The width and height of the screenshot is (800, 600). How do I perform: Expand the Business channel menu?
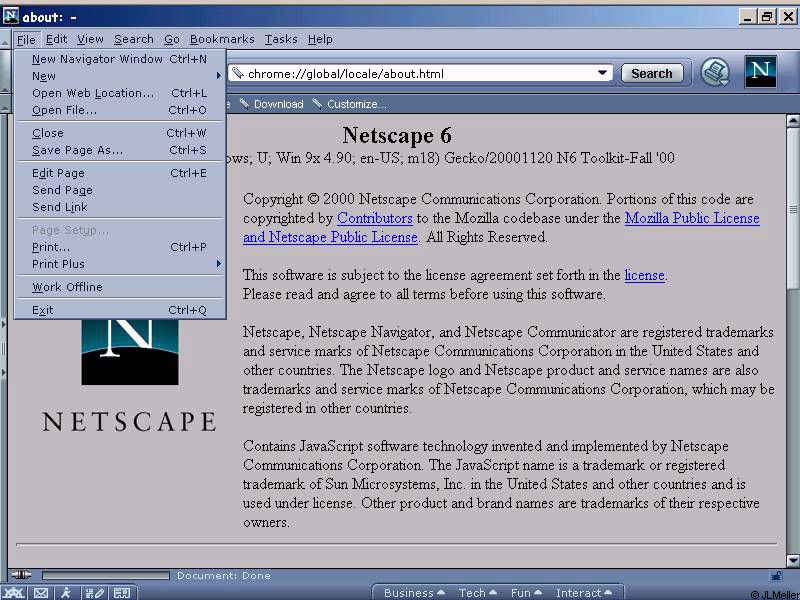click(414, 593)
